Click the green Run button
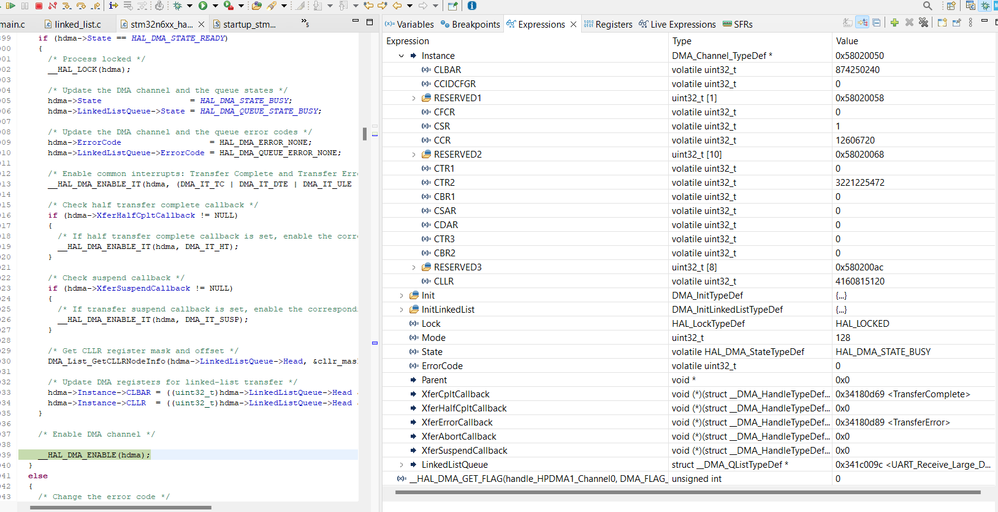Viewport: 998px width, 512px height. pyautogui.click(x=203, y=6)
